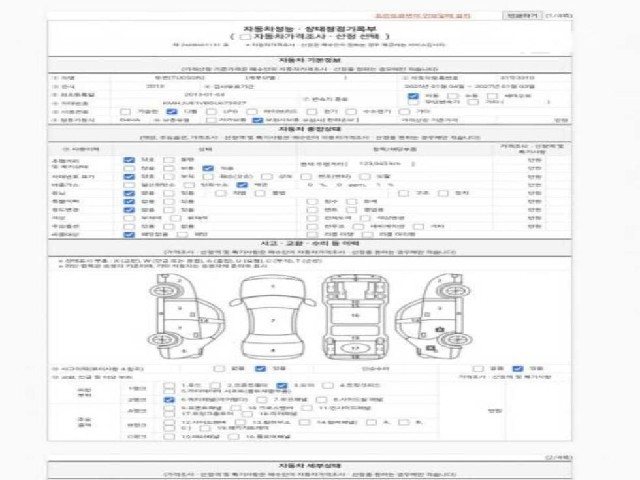The height and width of the screenshot is (480, 640).
Task: Uncheck the 보험사보증 warranty checkbox
Action: tap(258, 120)
